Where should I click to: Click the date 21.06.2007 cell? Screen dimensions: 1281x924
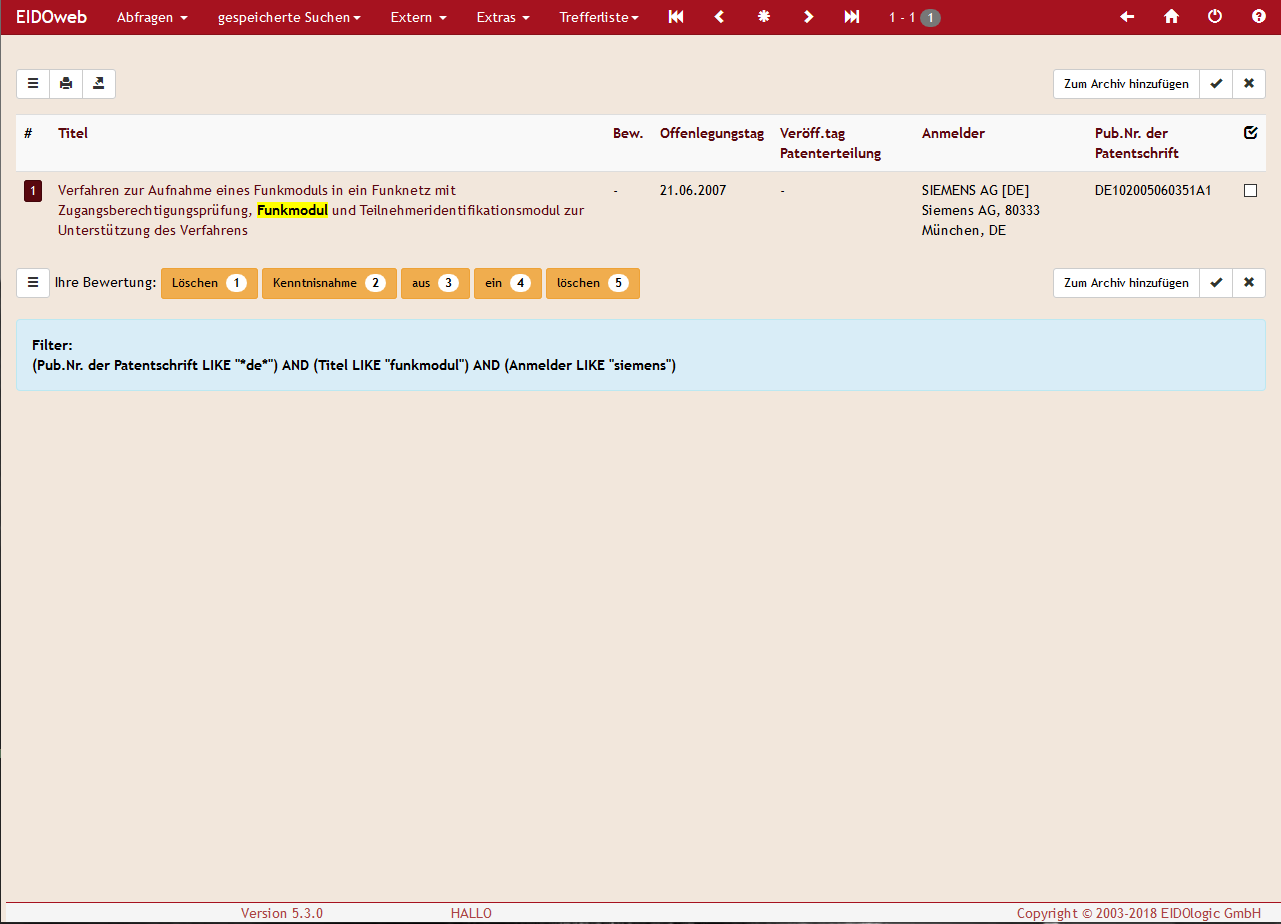click(x=693, y=190)
